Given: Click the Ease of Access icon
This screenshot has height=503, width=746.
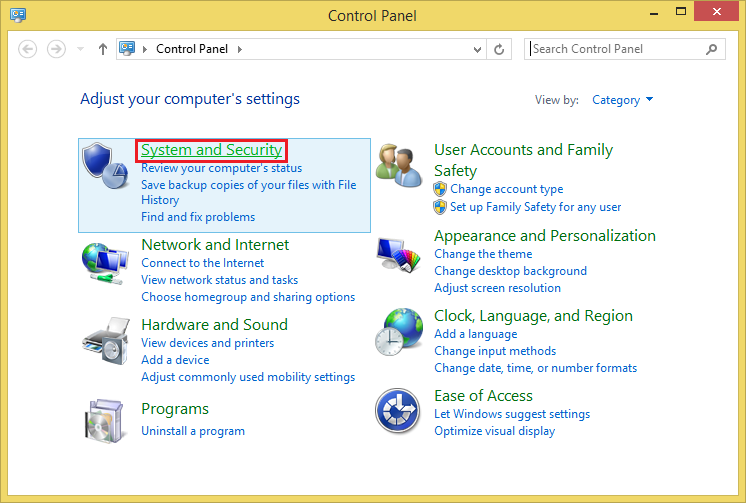Looking at the screenshot, I should (x=397, y=411).
